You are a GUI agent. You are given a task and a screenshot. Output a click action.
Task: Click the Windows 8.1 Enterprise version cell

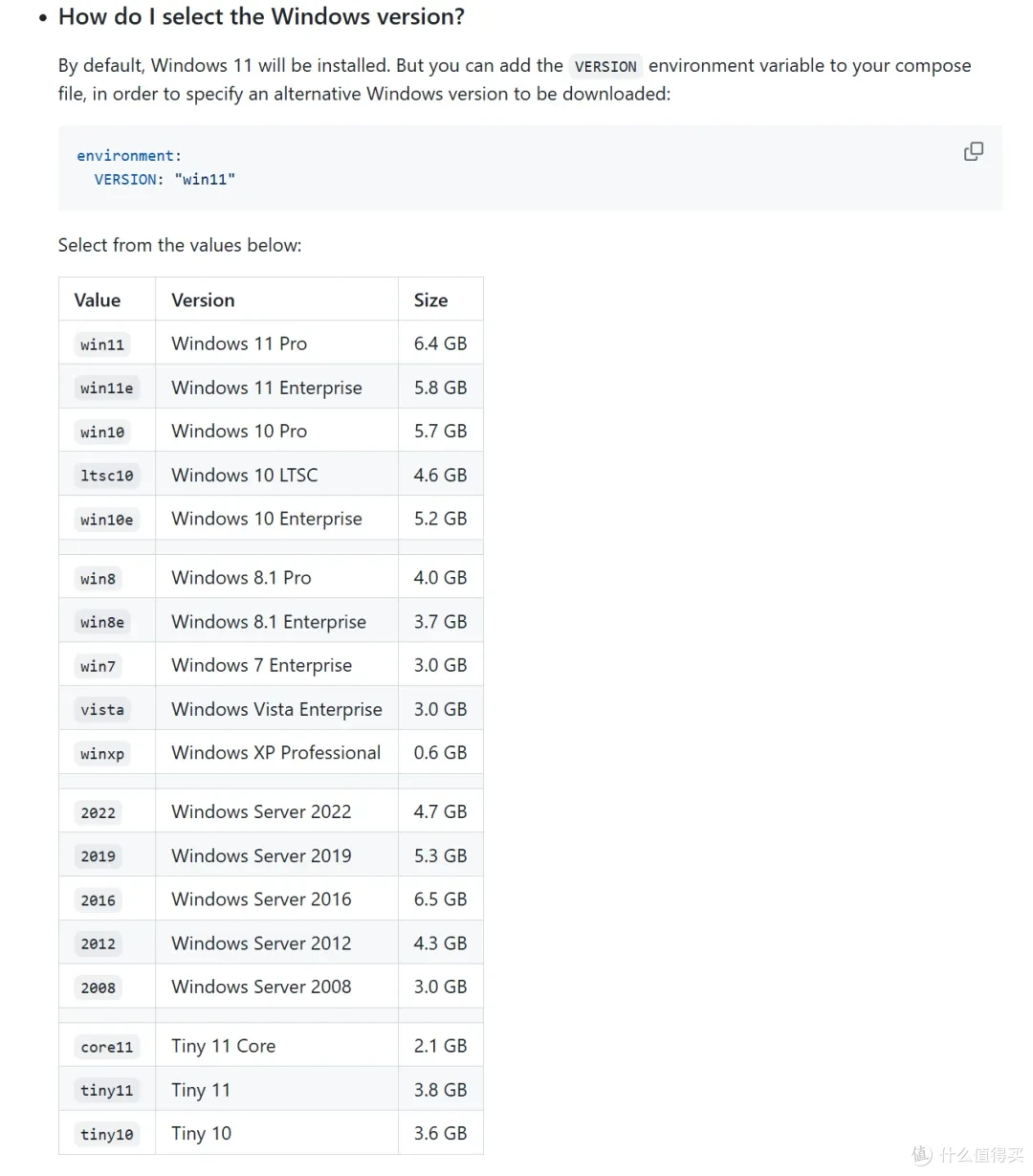[276, 622]
